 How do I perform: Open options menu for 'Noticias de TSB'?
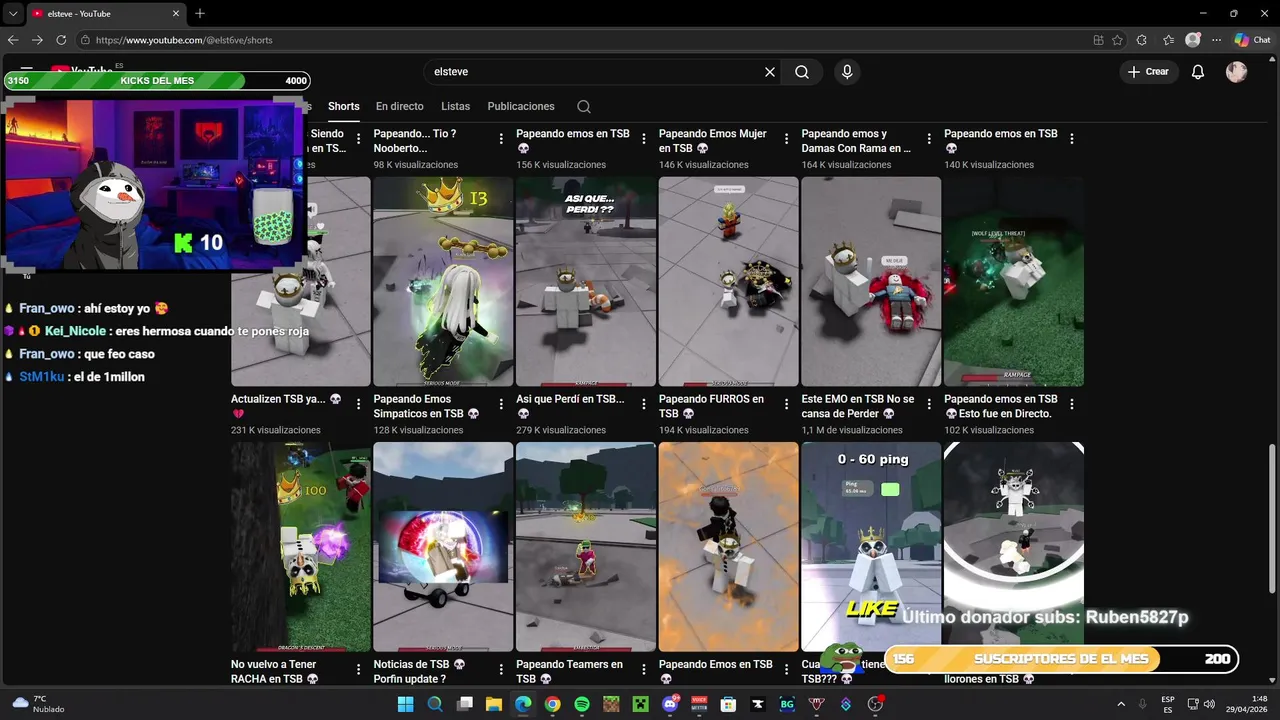coord(501,670)
